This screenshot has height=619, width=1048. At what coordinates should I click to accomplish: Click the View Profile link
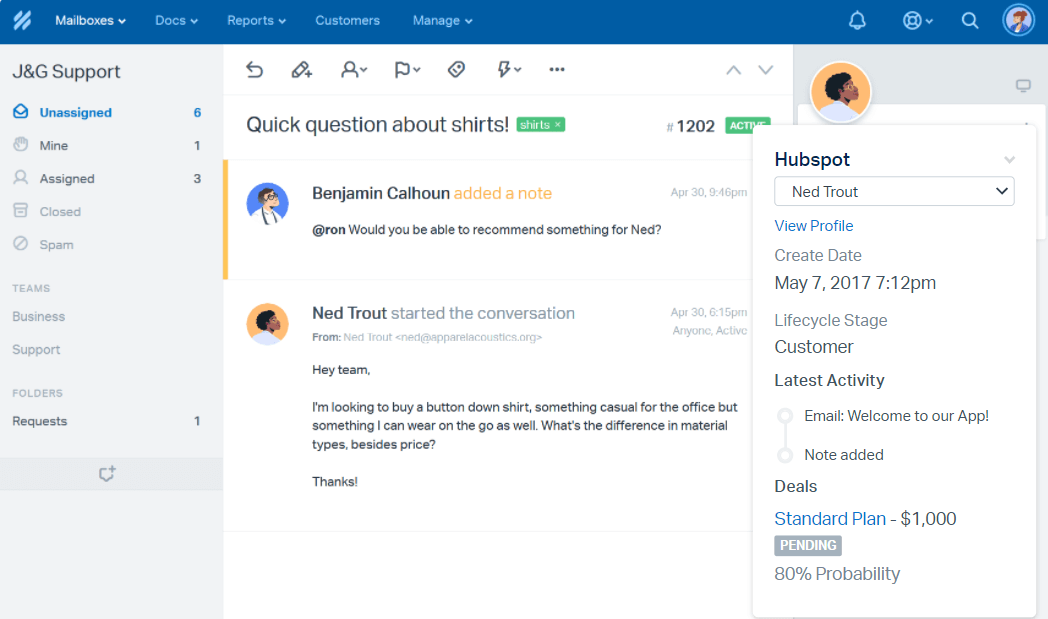[x=813, y=226]
